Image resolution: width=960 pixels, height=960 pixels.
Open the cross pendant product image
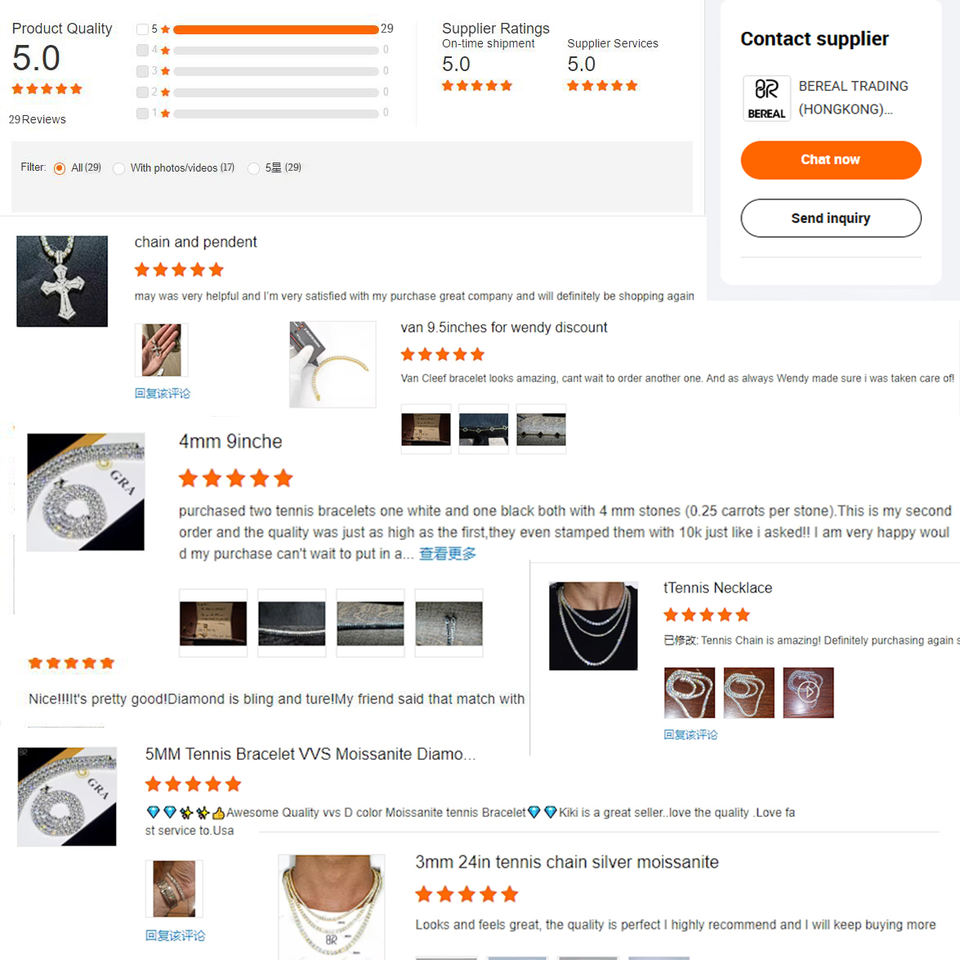tap(62, 281)
